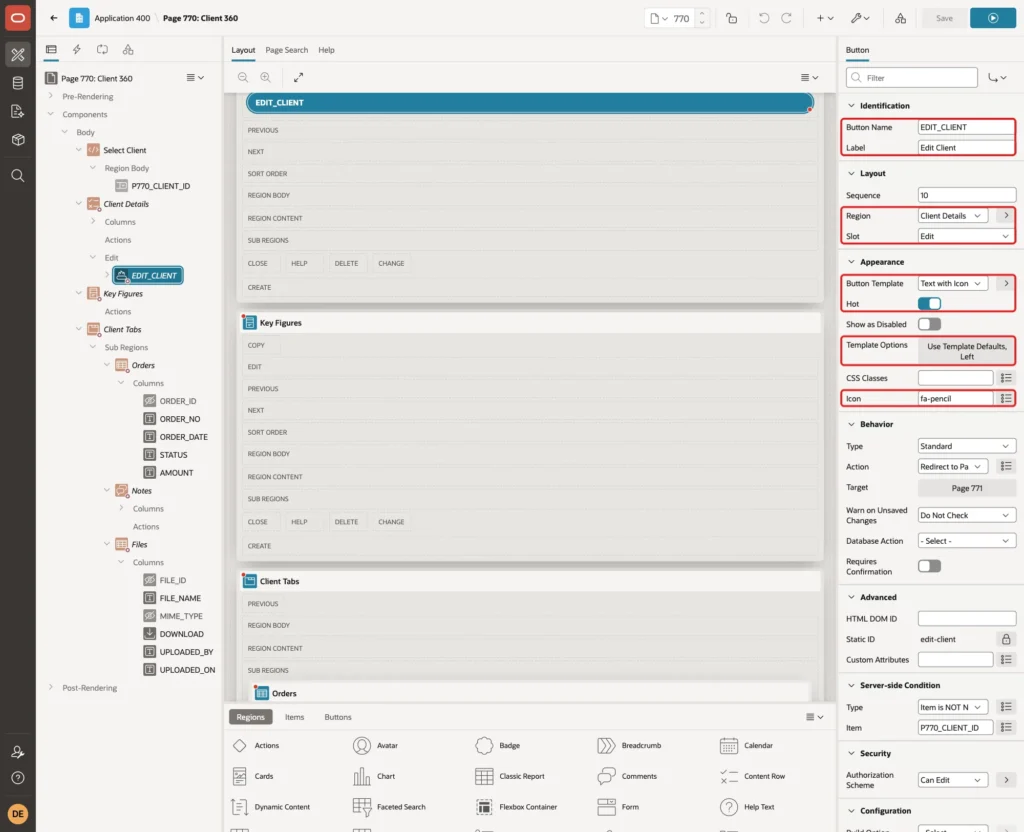1024x832 pixels.
Task: Open Warn on Unsaved Changes dropdown
Action: coord(967,515)
